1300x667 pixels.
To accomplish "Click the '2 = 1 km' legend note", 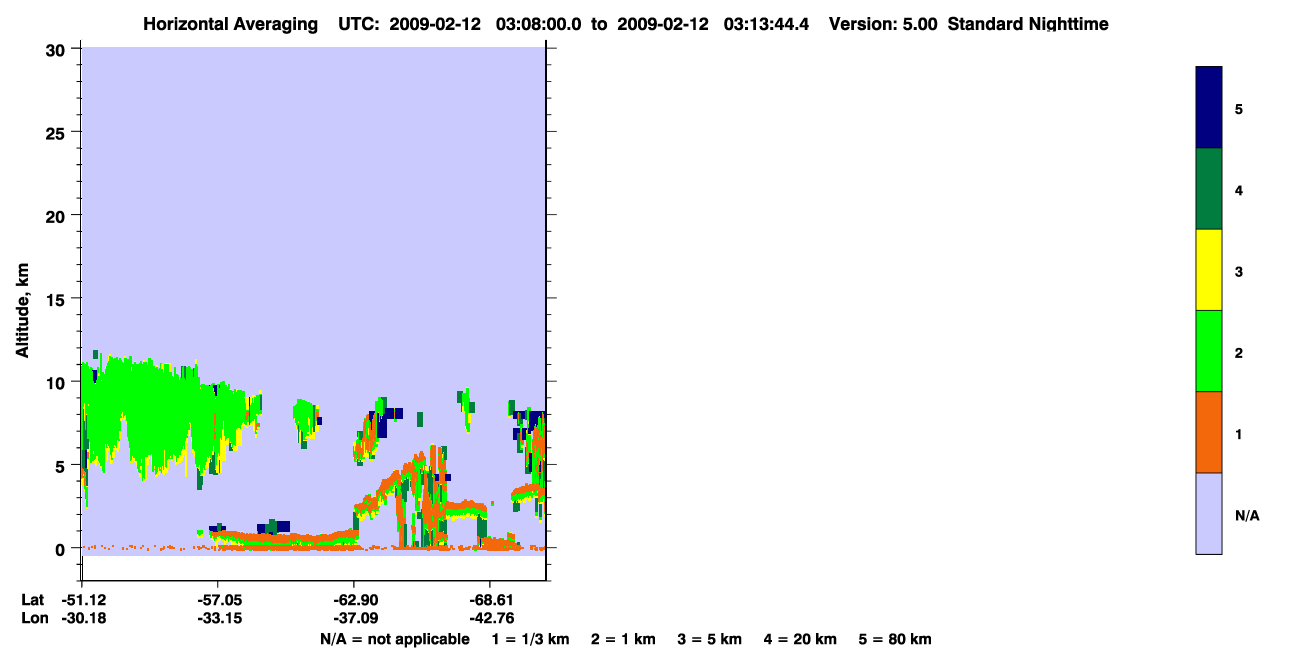I will [x=623, y=639].
